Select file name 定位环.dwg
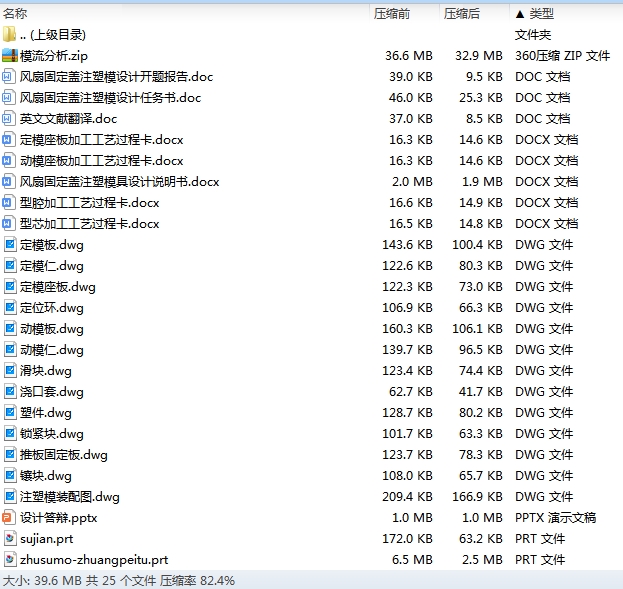The height and width of the screenshot is (589, 623). click(52, 308)
